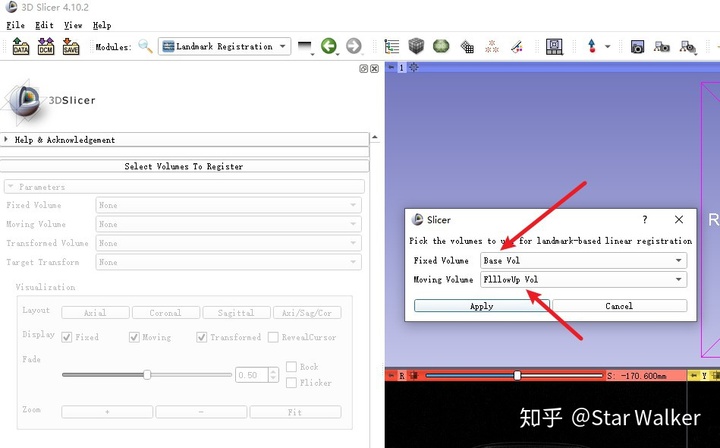The image size is (720, 448).
Task: Open Transformed Volume dropdown
Action: pyautogui.click(x=228, y=243)
